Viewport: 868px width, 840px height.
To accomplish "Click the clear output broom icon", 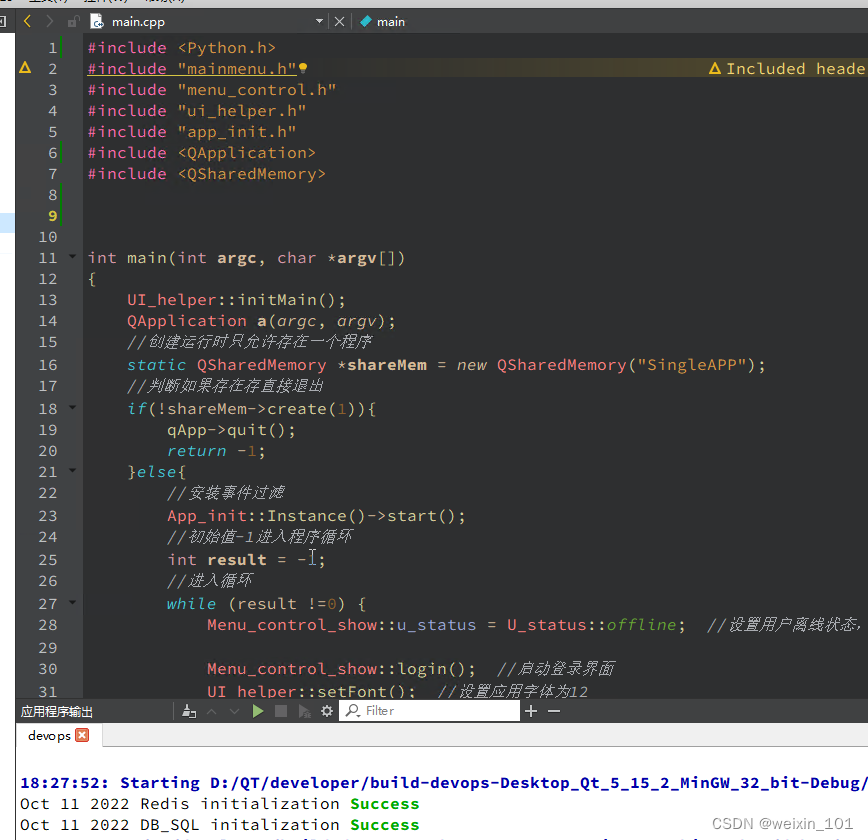I will (x=189, y=711).
